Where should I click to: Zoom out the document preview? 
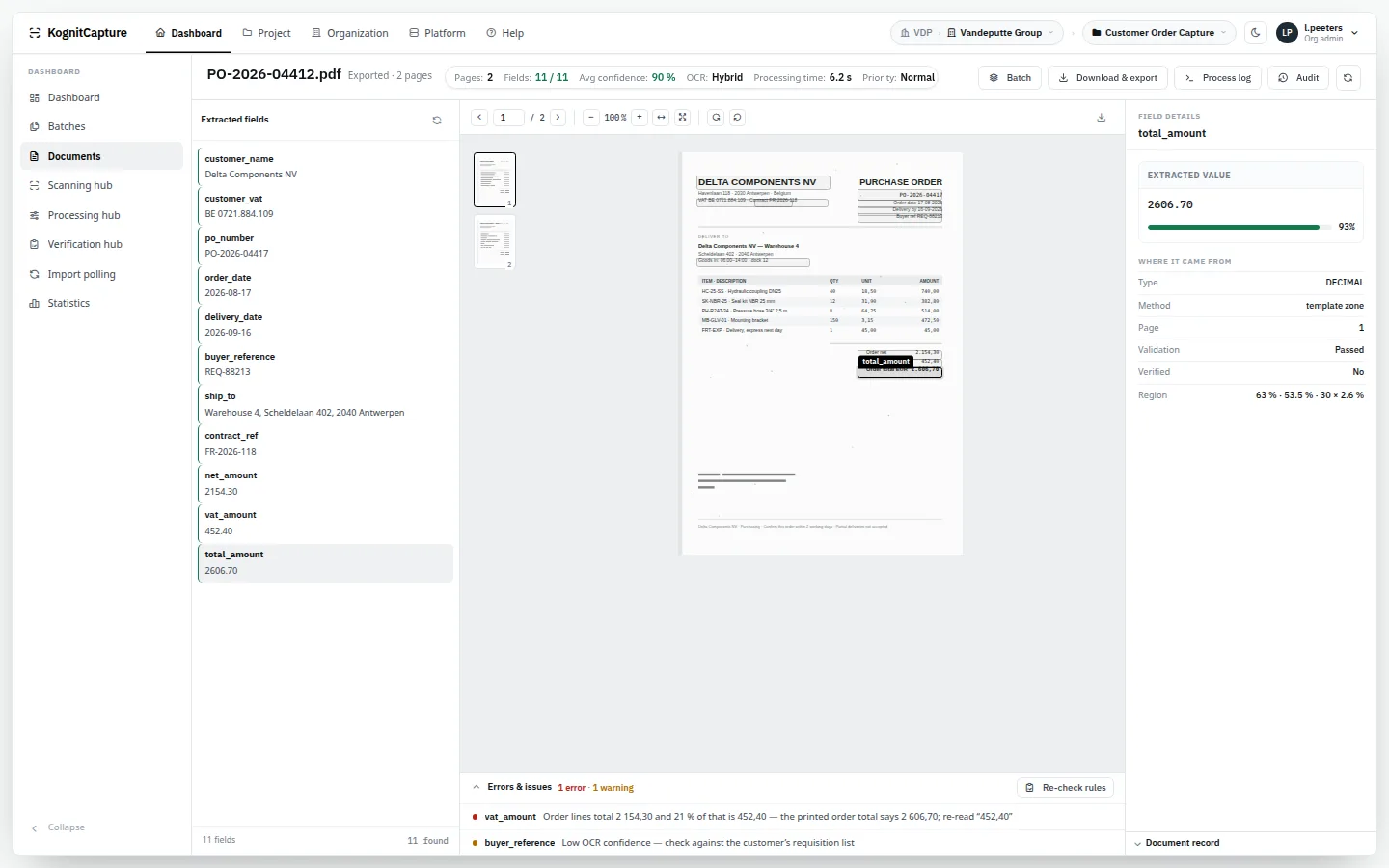[x=590, y=118]
